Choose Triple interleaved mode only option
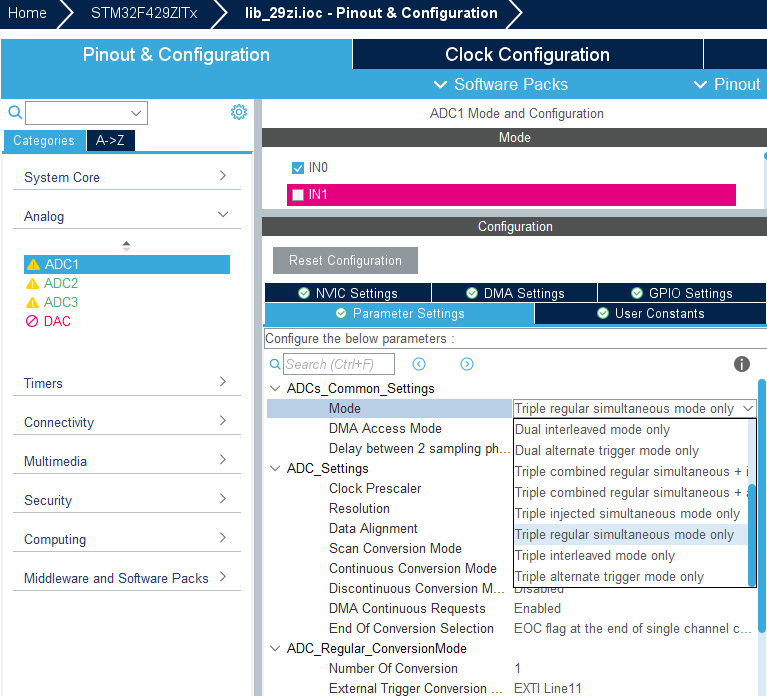The width and height of the screenshot is (767, 696). [631, 556]
